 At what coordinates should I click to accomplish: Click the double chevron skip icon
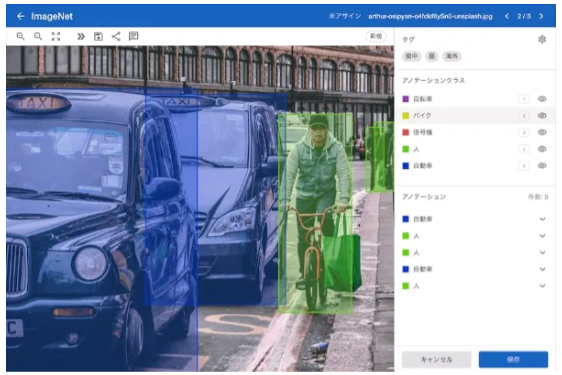coord(81,36)
